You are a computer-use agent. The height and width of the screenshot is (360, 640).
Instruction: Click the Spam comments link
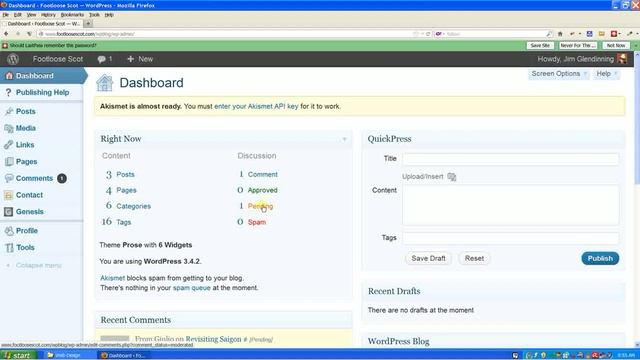[257, 222]
